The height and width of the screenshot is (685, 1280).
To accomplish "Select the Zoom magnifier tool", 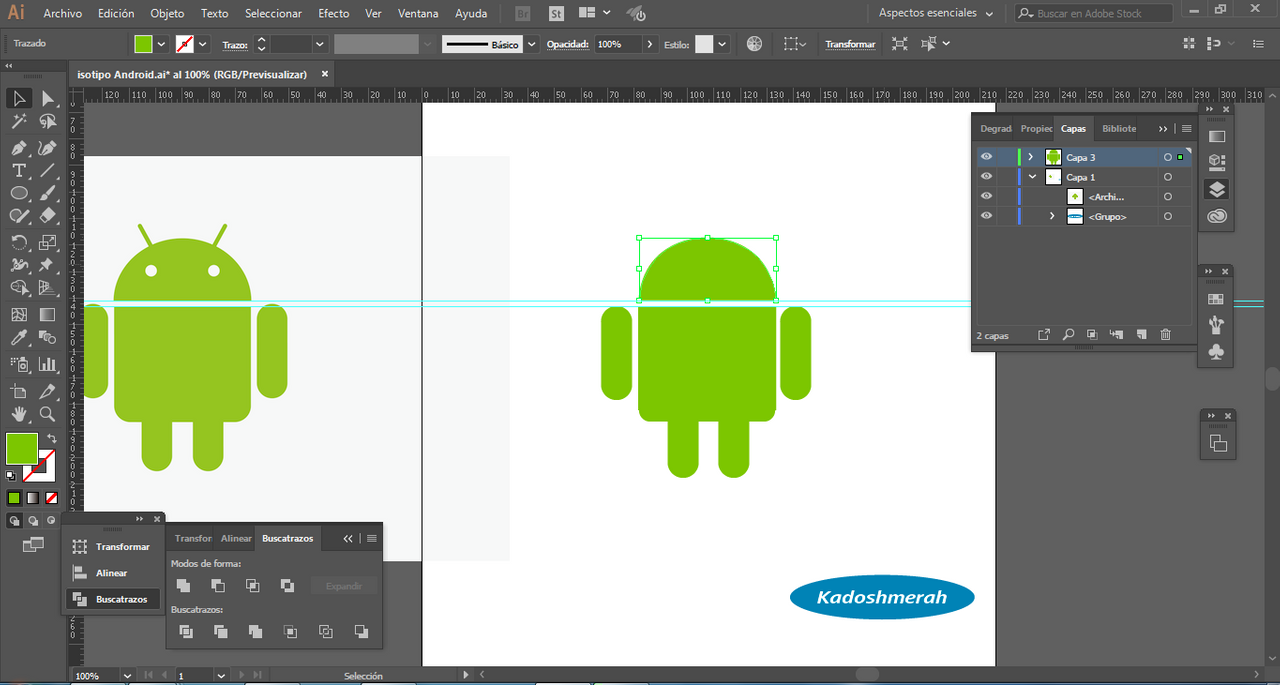I will click(48, 414).
